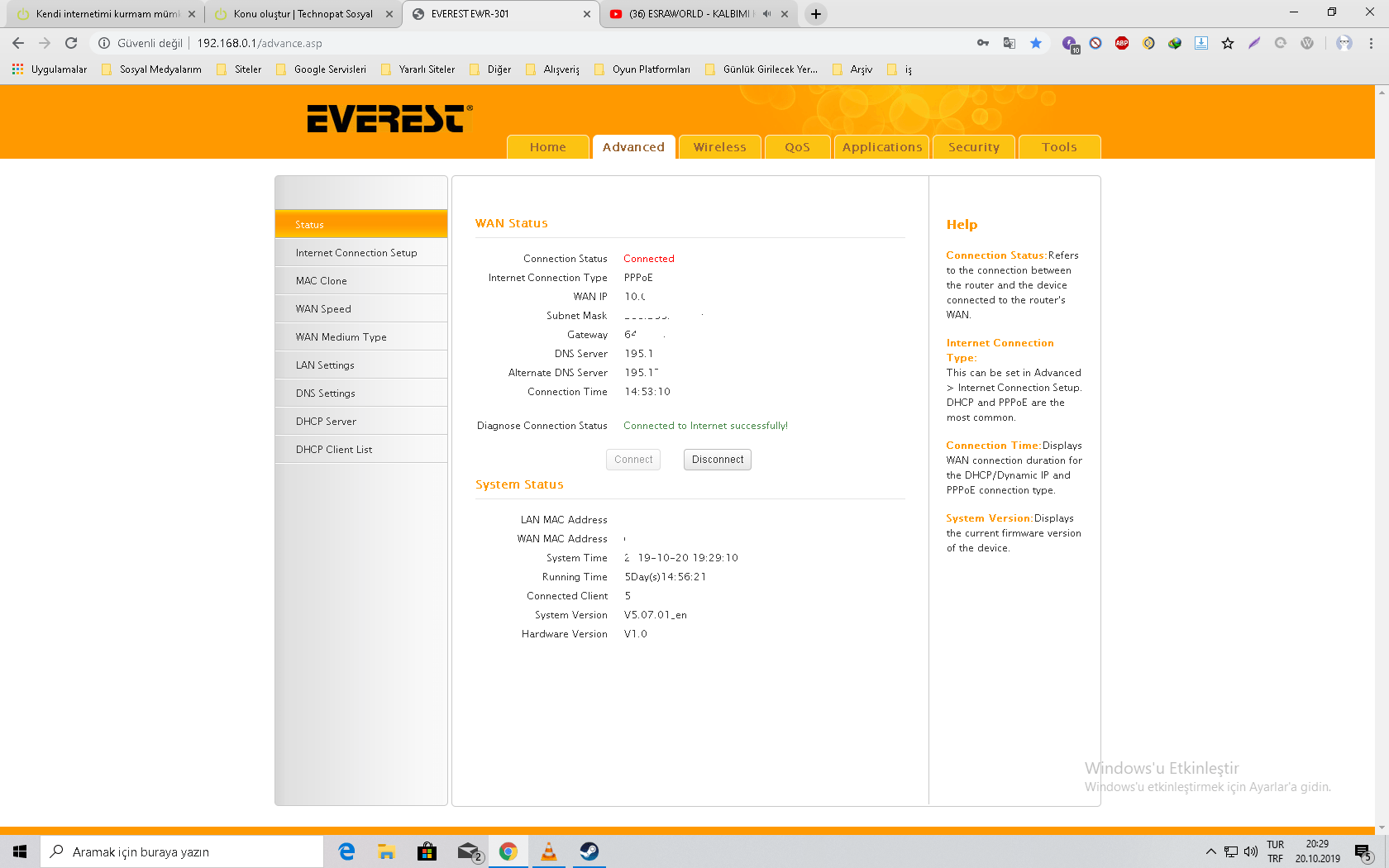Focus the browser address bar URL

coord(260,43)
